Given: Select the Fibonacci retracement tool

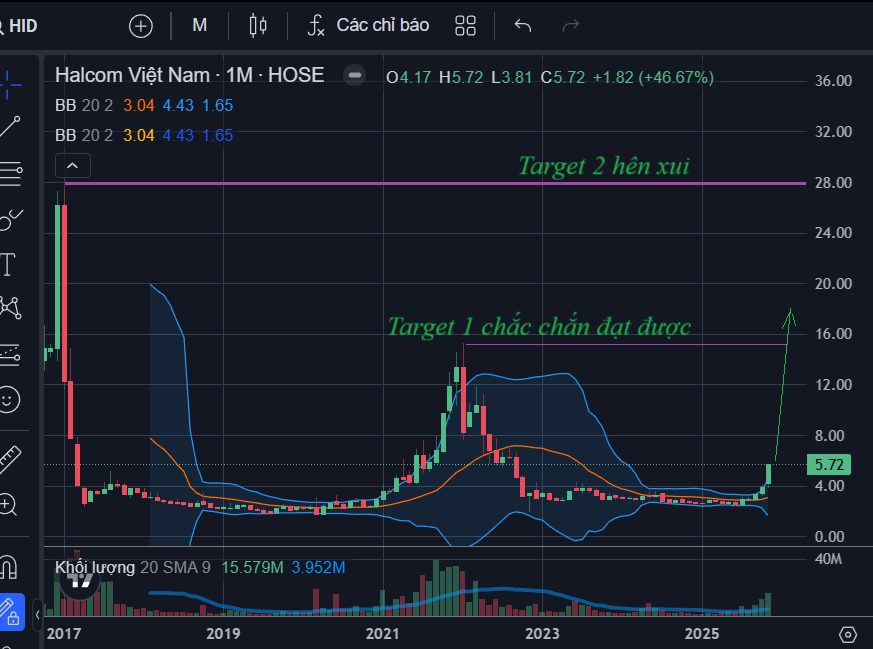Looking at the screenshot, I should click(x=10, y=174).
